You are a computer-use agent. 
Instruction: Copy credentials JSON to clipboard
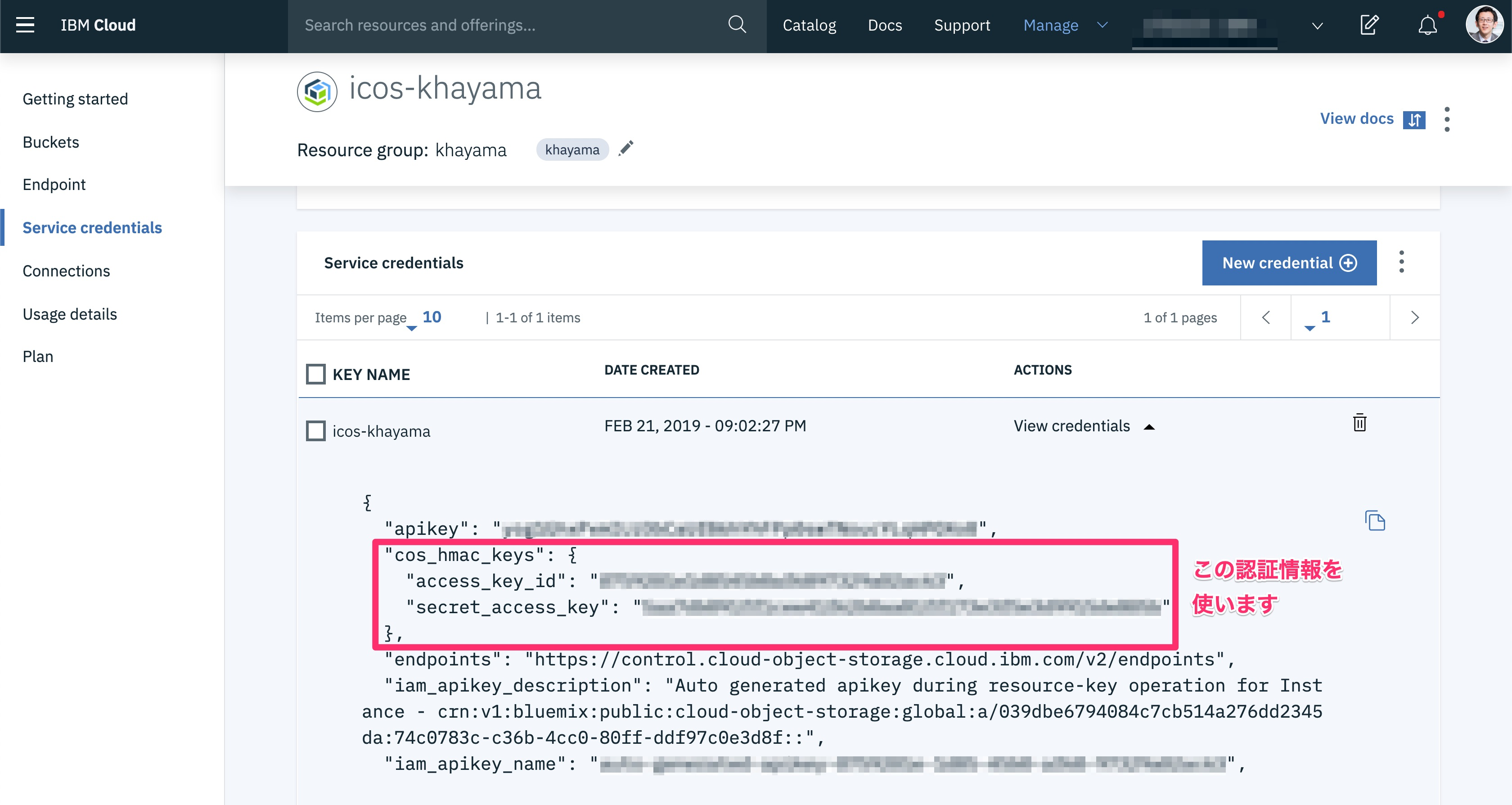coord(1375,521)
